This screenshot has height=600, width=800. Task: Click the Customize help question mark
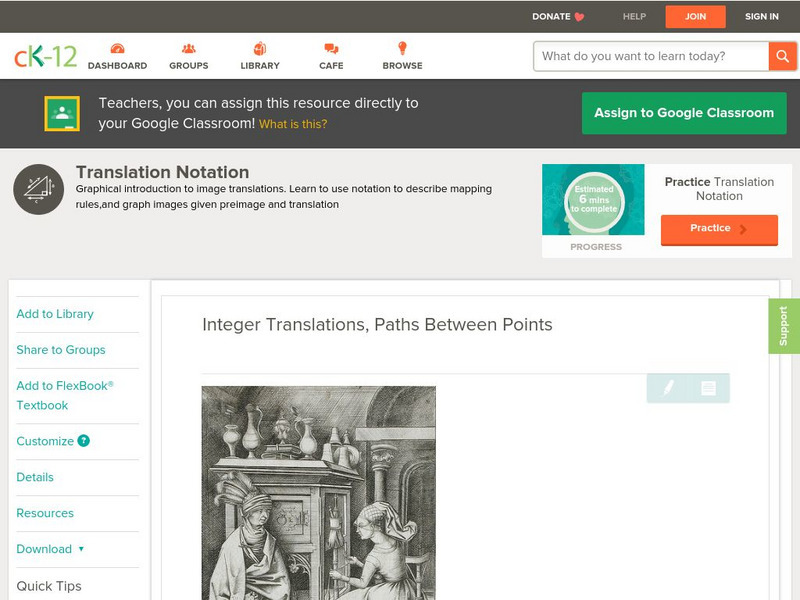pyautogui.click(x=84, y=441)
